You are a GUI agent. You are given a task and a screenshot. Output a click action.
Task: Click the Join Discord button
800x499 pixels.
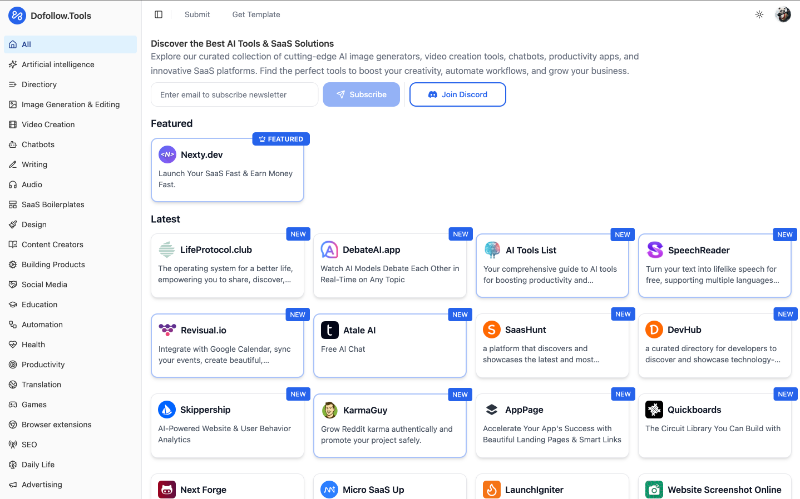[457, 95]
